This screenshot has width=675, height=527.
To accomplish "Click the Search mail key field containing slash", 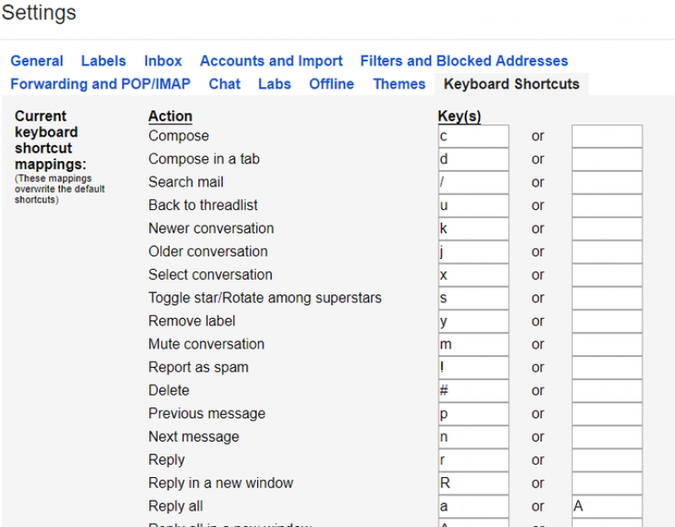I will pyautogui.click(x=473, y=183).
